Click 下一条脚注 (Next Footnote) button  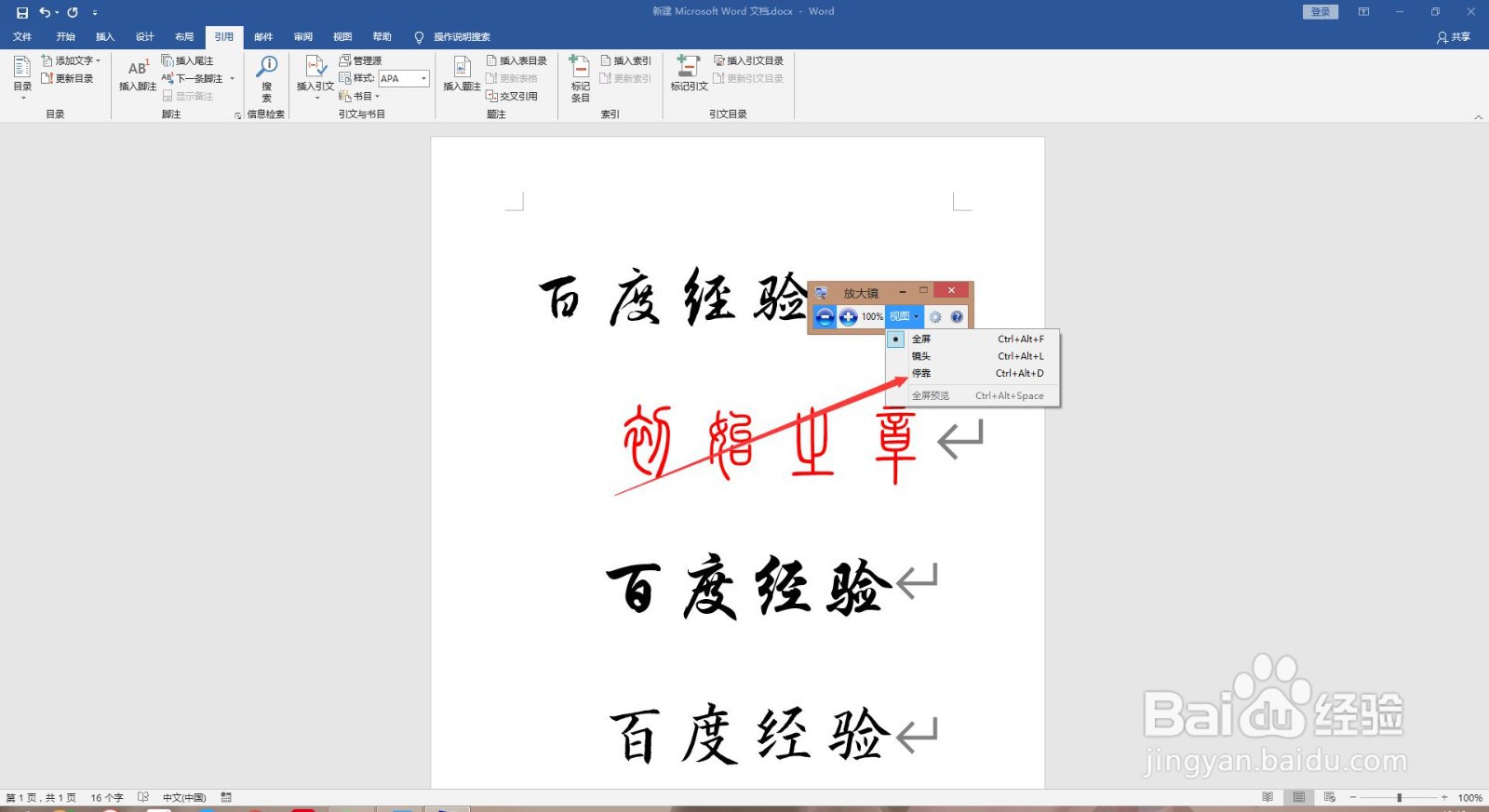(193, 78)
